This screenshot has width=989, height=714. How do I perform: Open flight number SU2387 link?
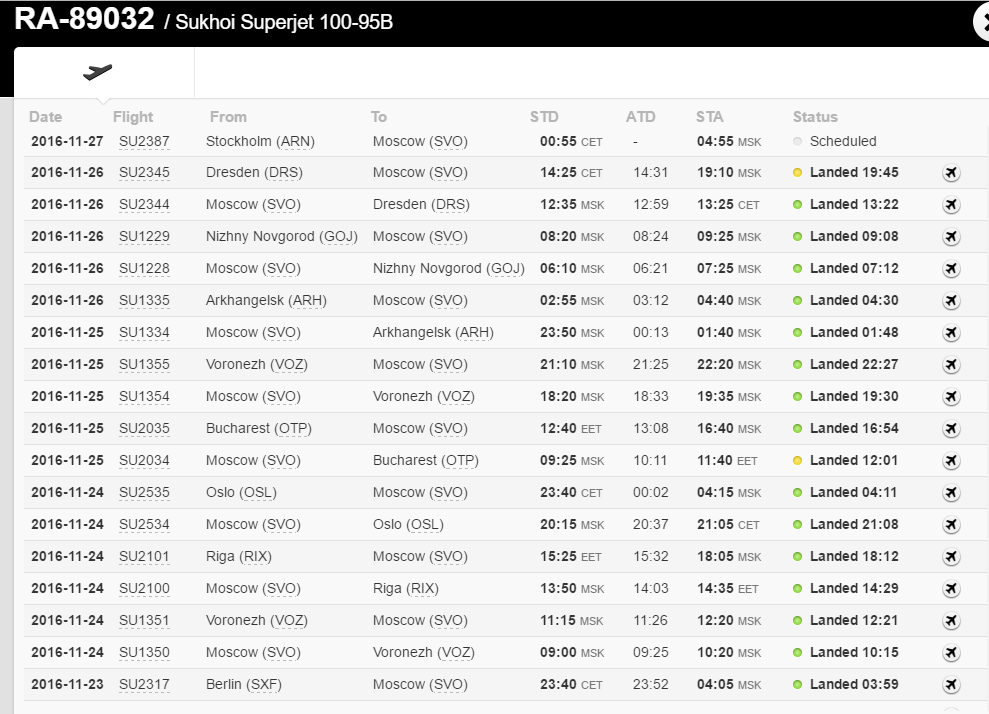pyautogui.click(x=144, y=141)
